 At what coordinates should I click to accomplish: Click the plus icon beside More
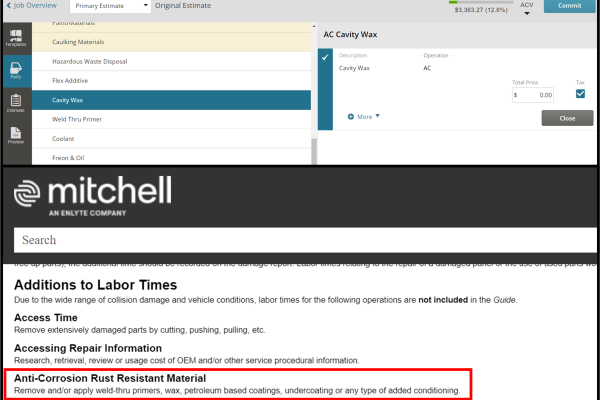click(x=350, y=116)
